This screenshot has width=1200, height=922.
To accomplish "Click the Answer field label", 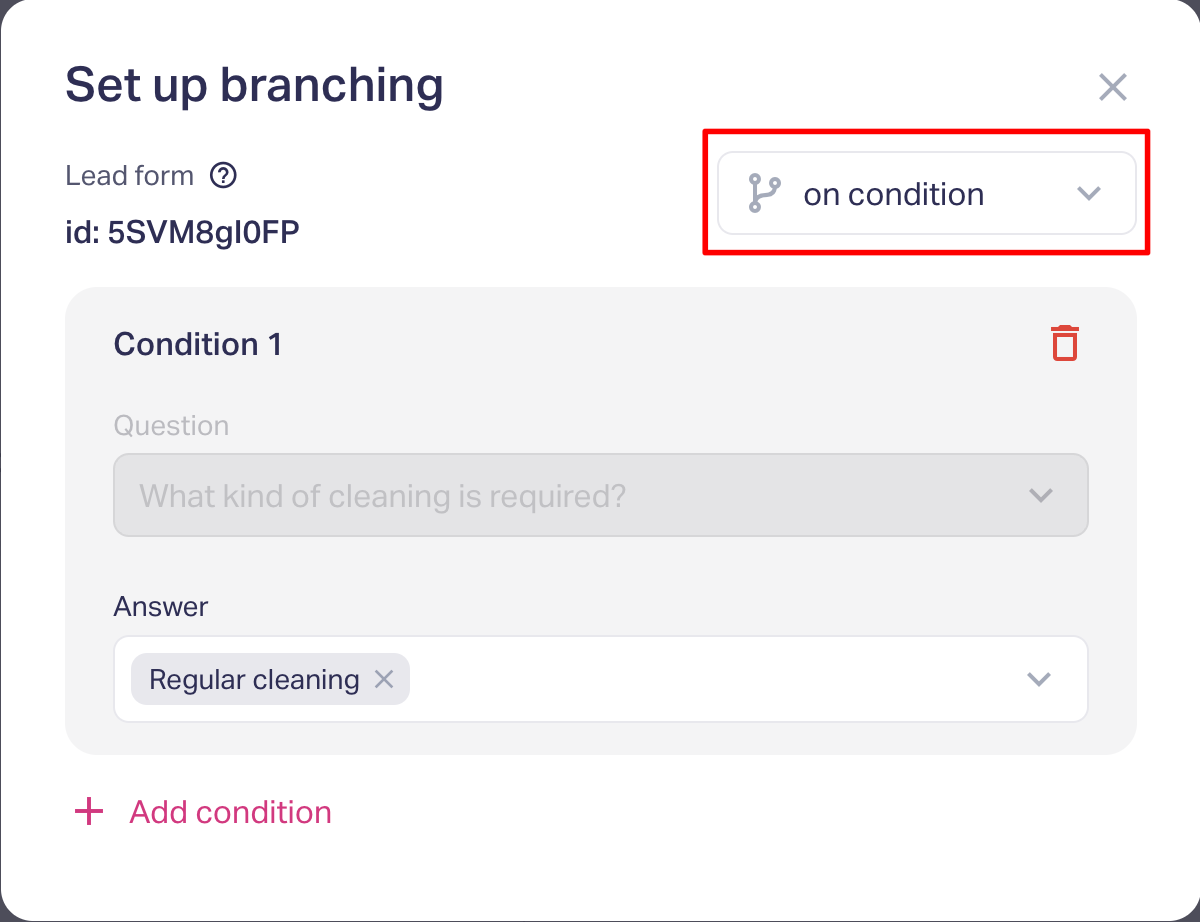I will tap(161, 606).
